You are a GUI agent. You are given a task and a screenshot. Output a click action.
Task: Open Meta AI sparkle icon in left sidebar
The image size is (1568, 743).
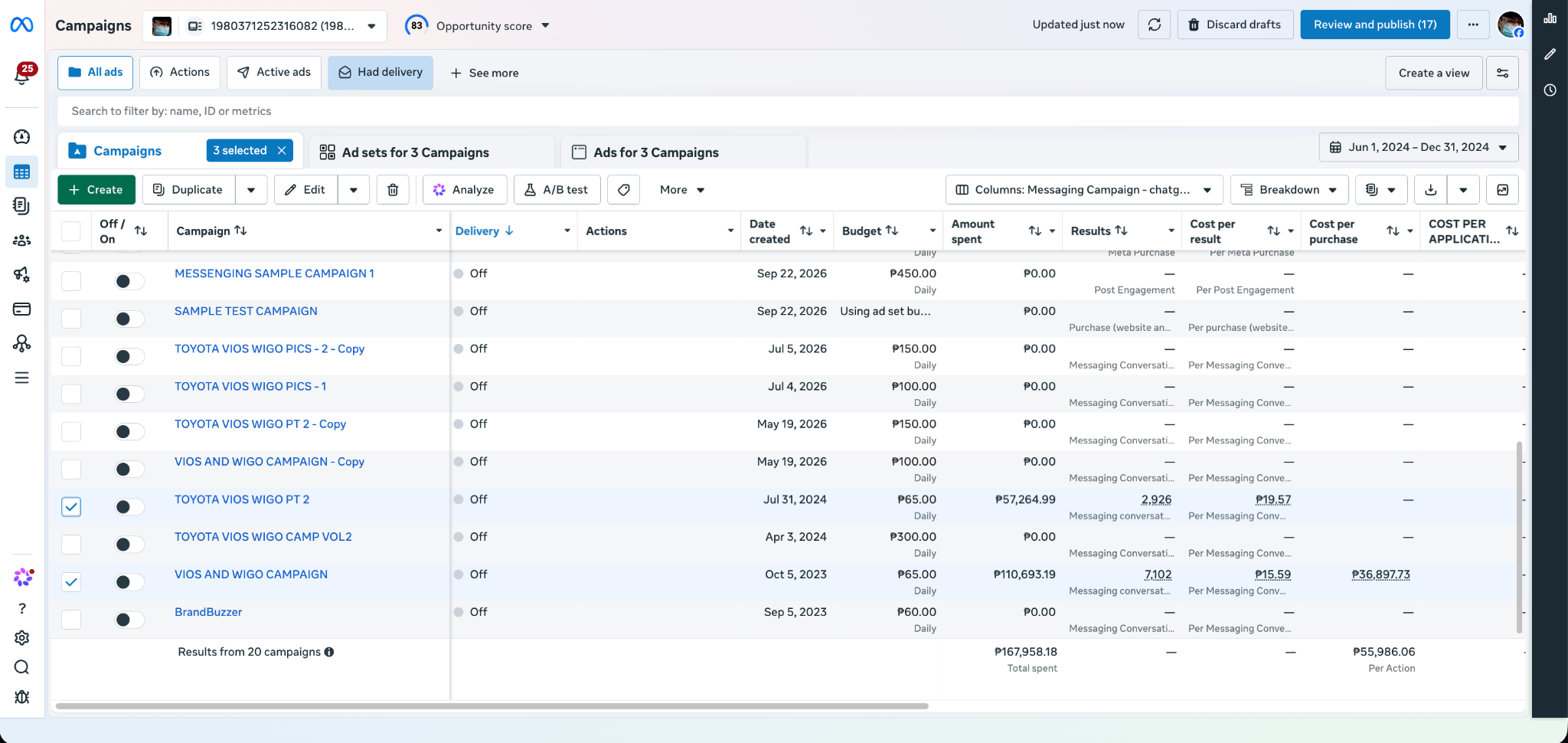[23, 577]
